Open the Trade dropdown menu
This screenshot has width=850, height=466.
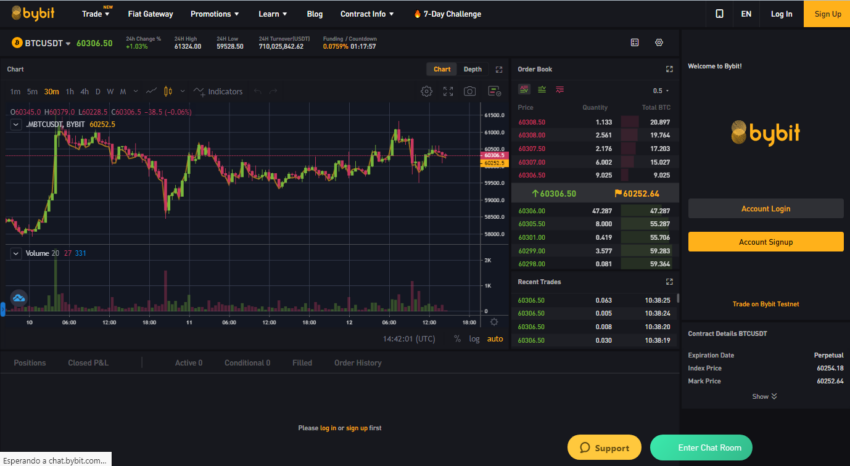tap(95, 14)
